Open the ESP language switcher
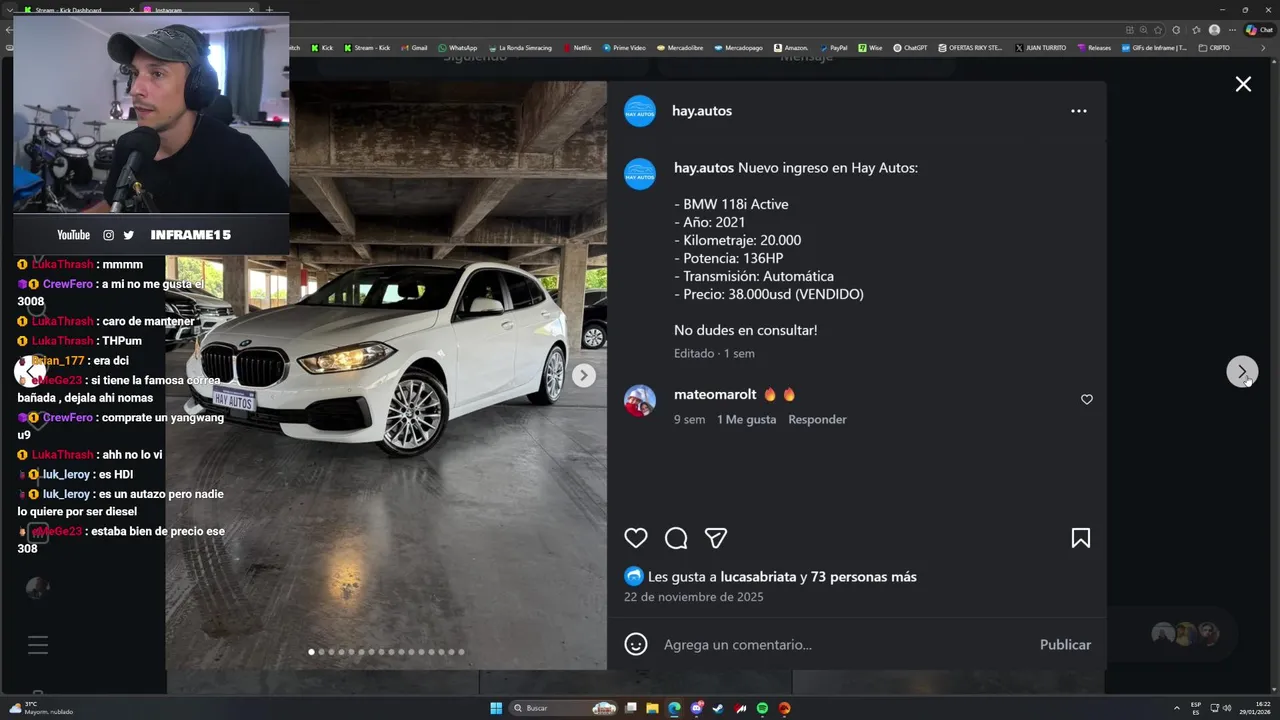 pos(1196,708)
